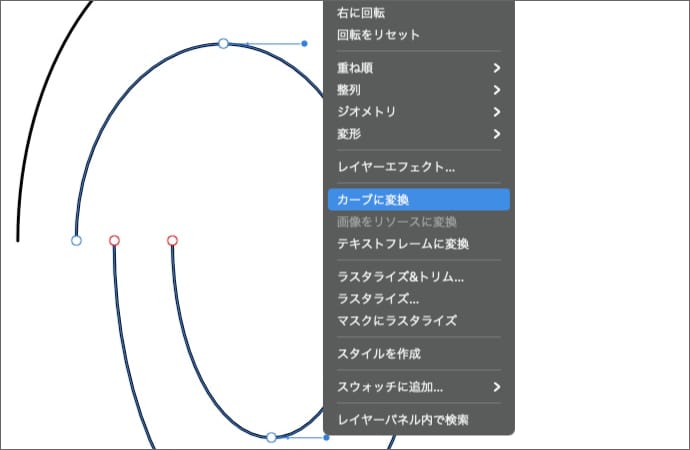
Task: Choose the ラスタライズ... menu item
Action: pos(378,299)
